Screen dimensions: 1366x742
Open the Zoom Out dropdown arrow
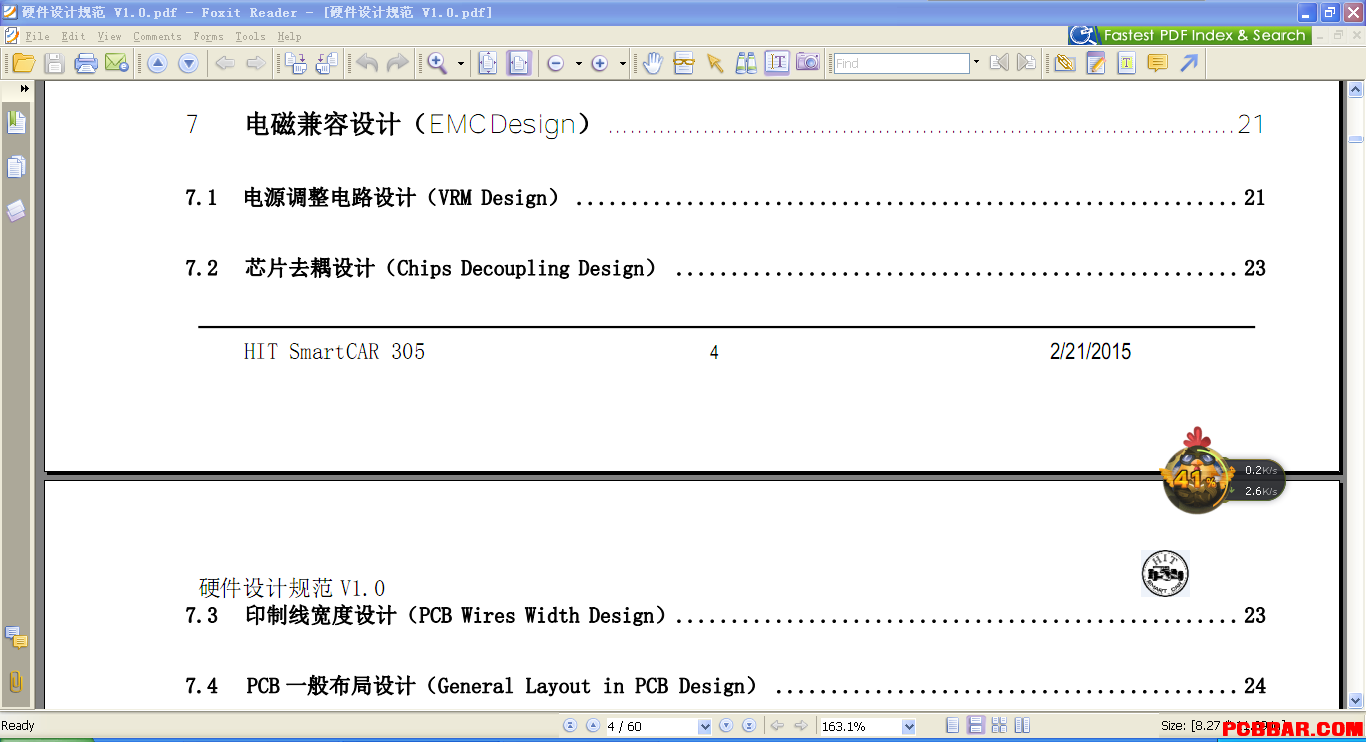(x=578, y=63)
